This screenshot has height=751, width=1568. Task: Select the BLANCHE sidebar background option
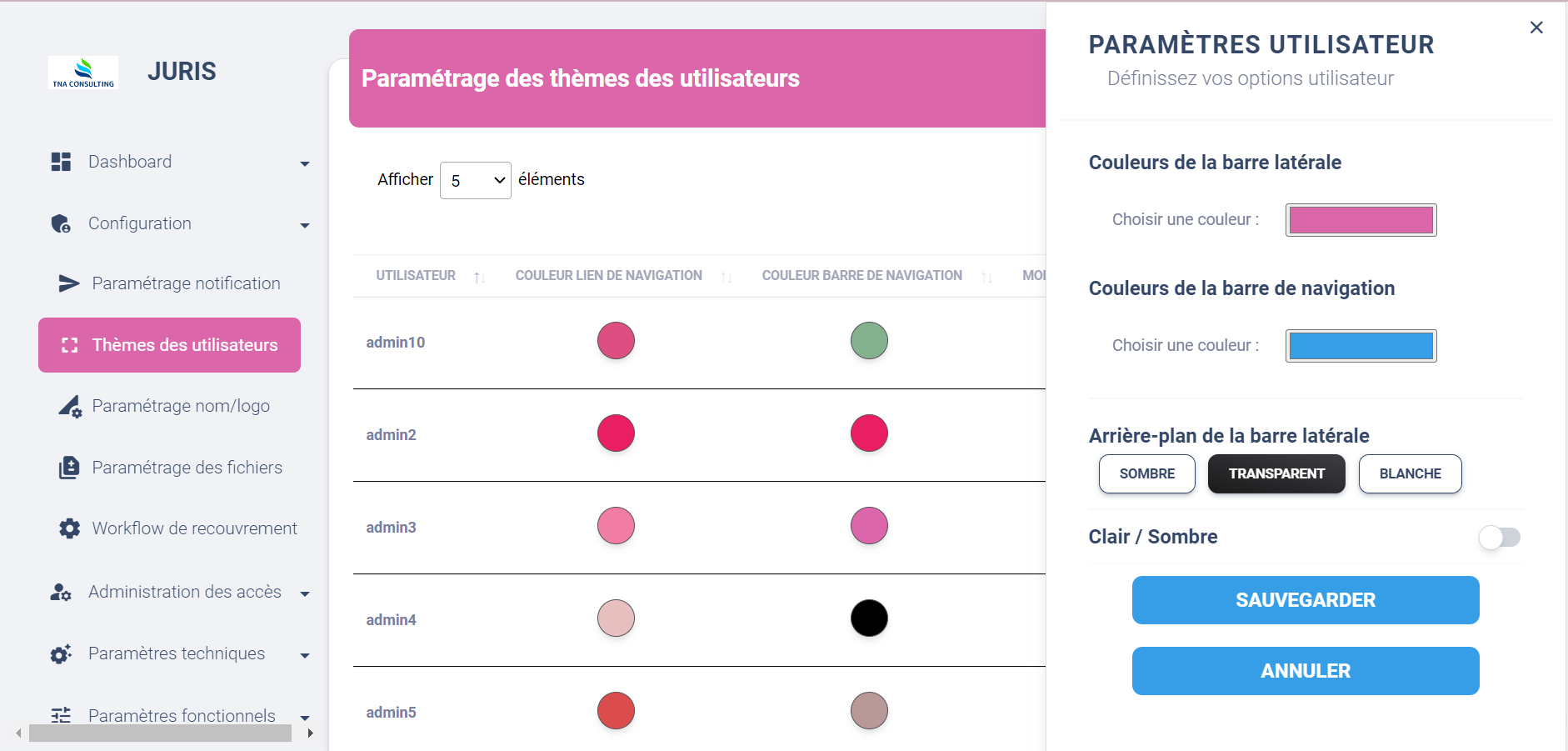coord(1410,473)
